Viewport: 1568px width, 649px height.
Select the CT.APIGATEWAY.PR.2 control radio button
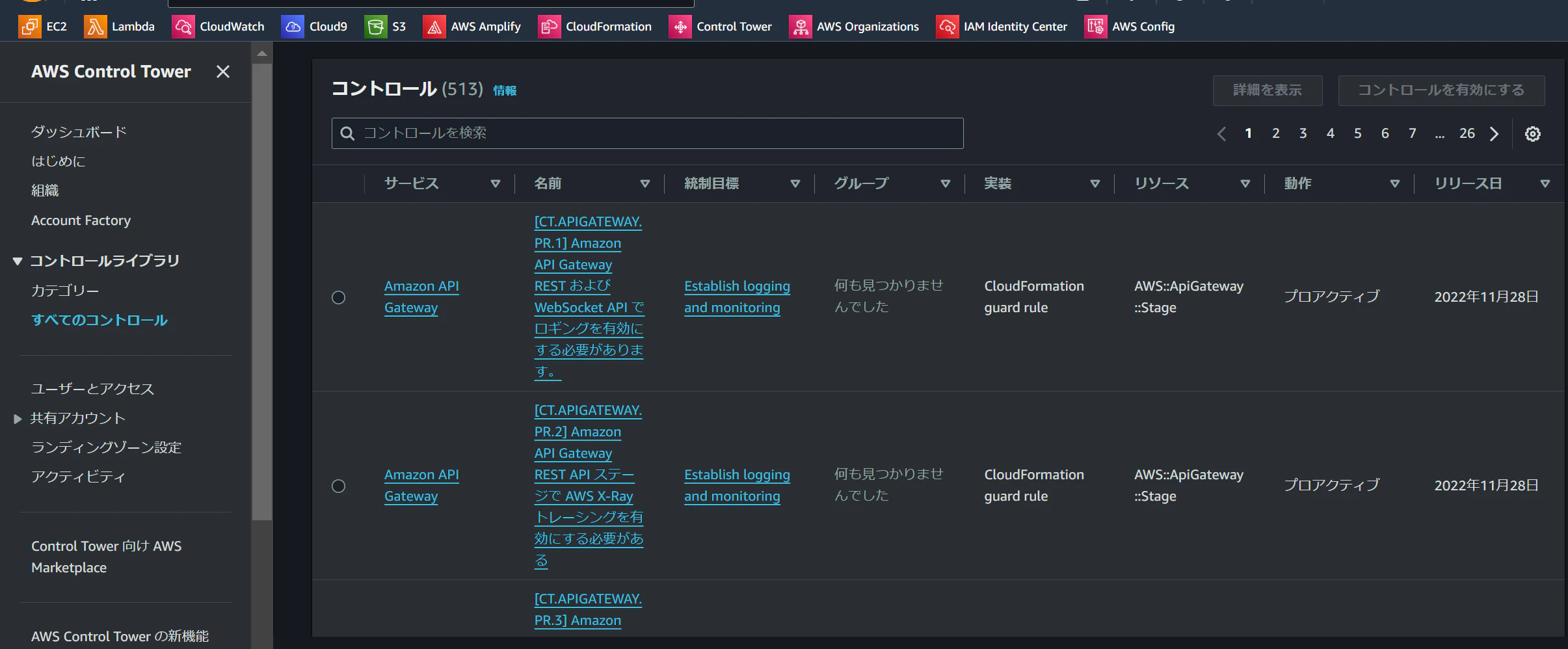click(x=338, y=486)
